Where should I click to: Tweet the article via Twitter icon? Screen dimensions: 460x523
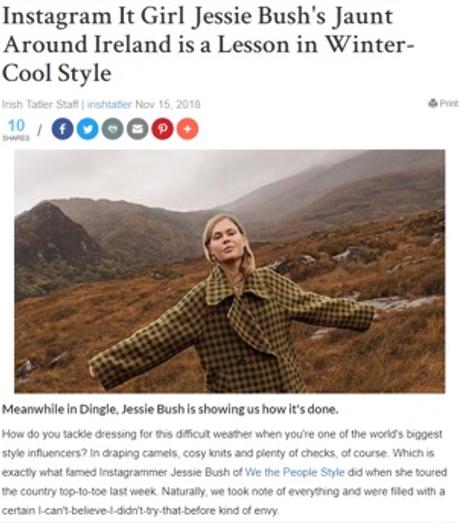(x=87, y=129)
